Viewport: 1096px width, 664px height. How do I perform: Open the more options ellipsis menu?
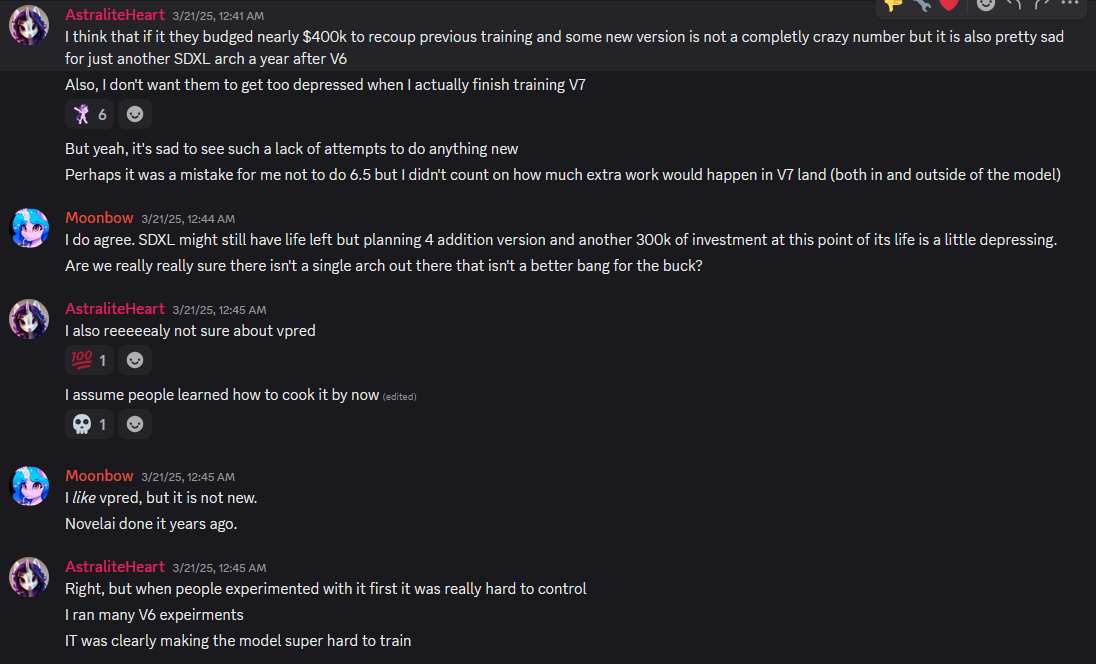1070,4
